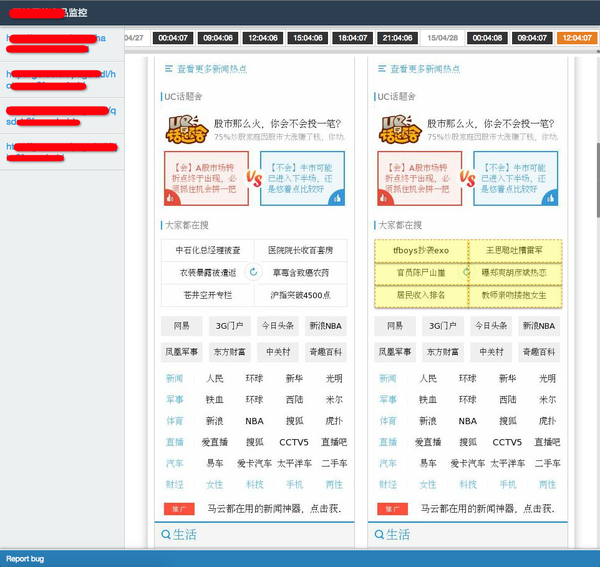
Task: Click 奇趣百科 button in right snapshot
Action: point(539,352)
